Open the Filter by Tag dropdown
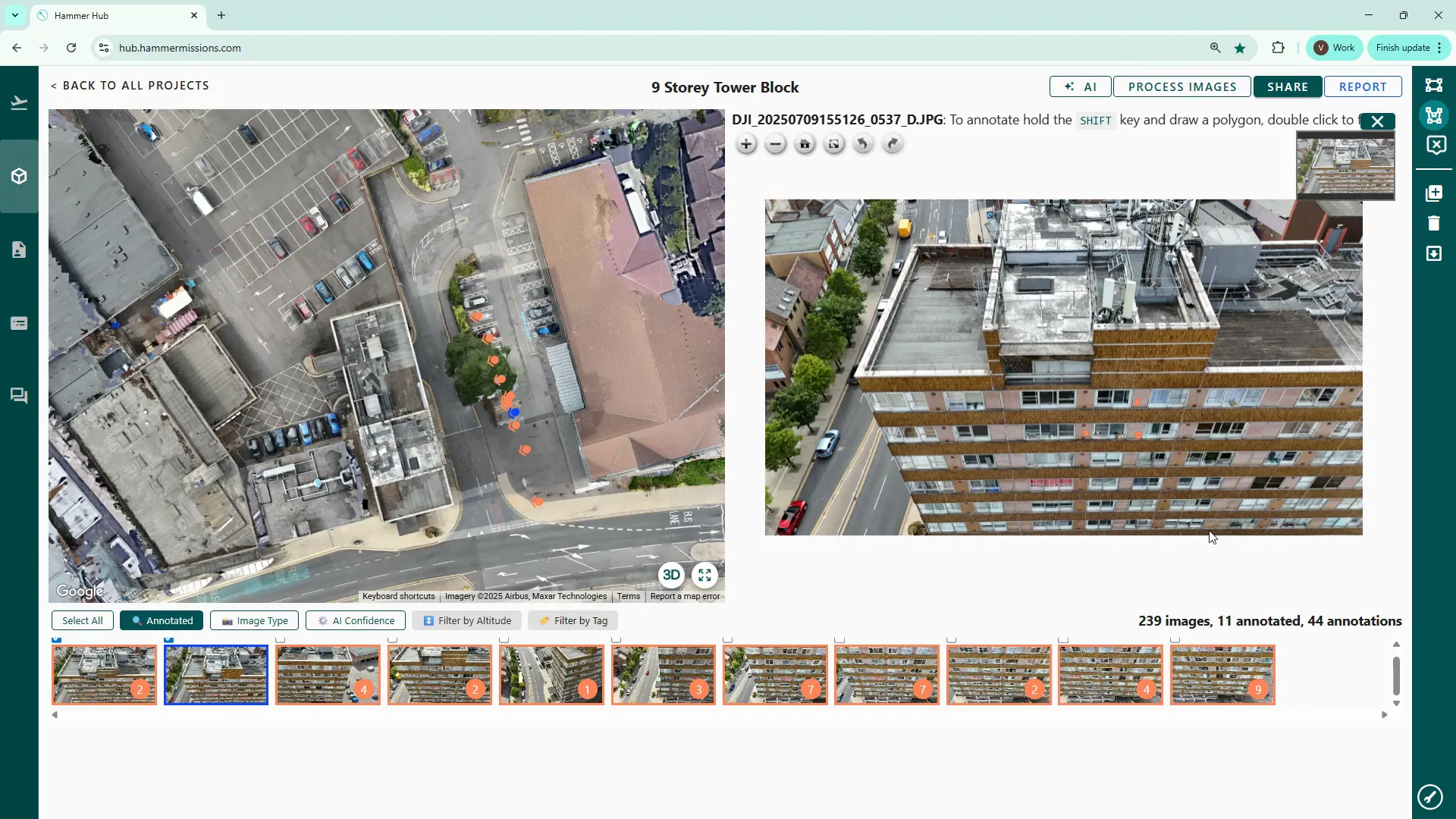This screenshot has width=1456, height=819. (x=573, y=620)
